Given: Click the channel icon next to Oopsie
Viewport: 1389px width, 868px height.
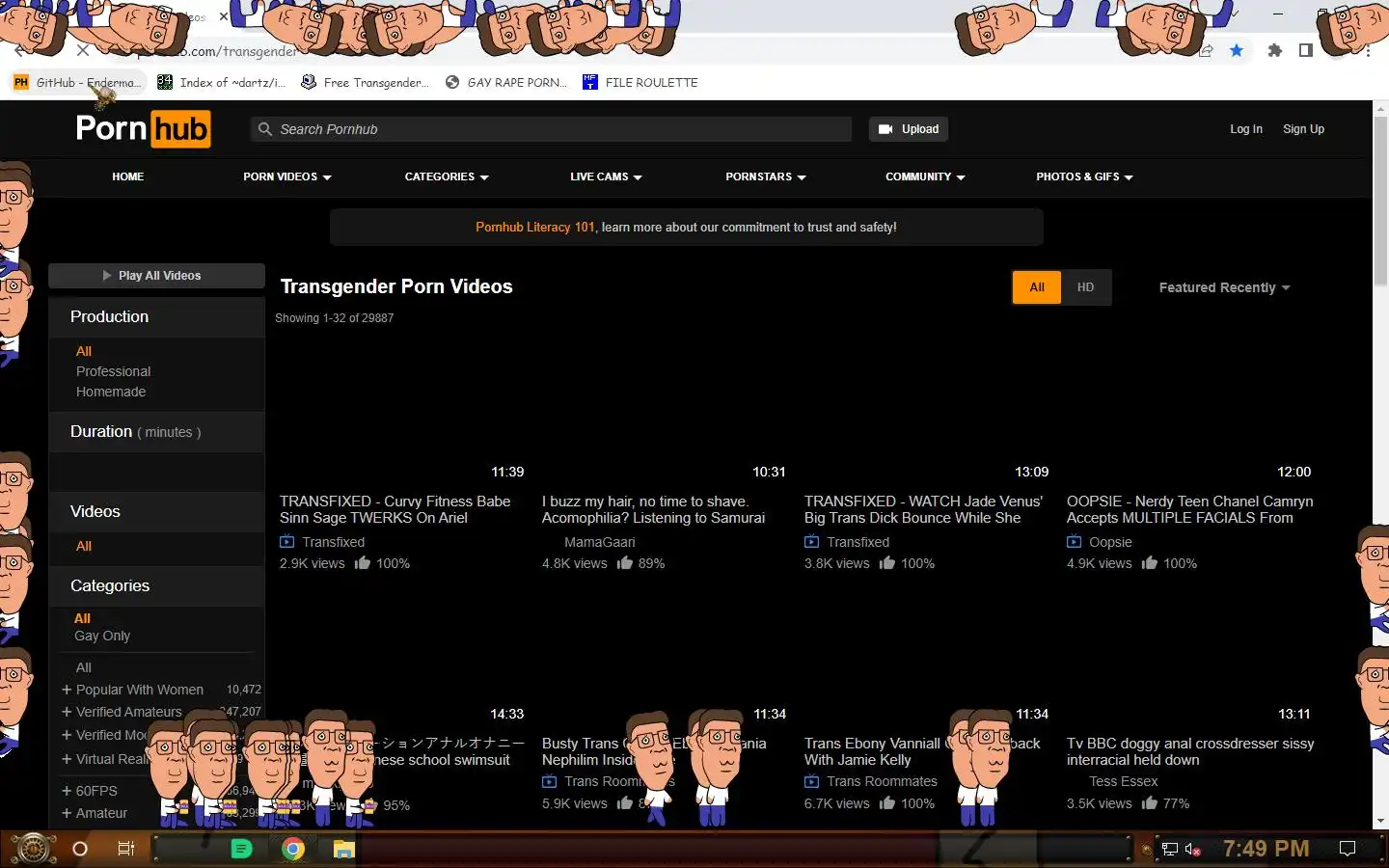Looking at the screenshot, I should pos(1074,542).
